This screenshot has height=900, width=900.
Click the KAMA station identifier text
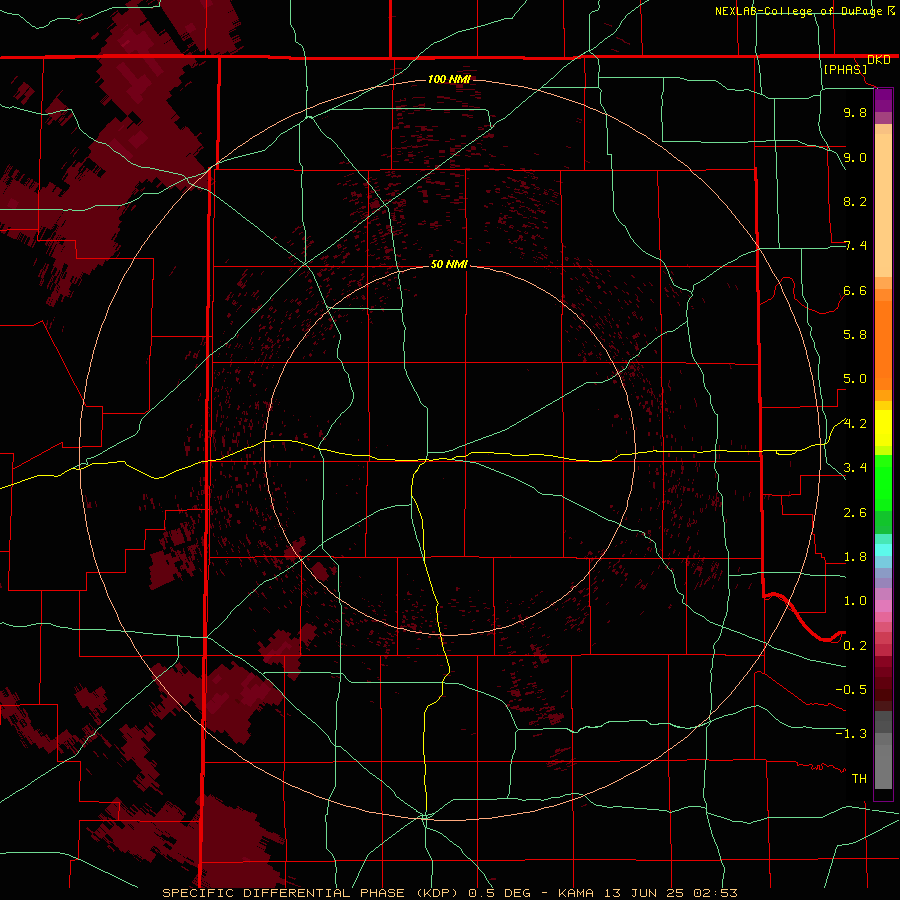coord(577,893)
